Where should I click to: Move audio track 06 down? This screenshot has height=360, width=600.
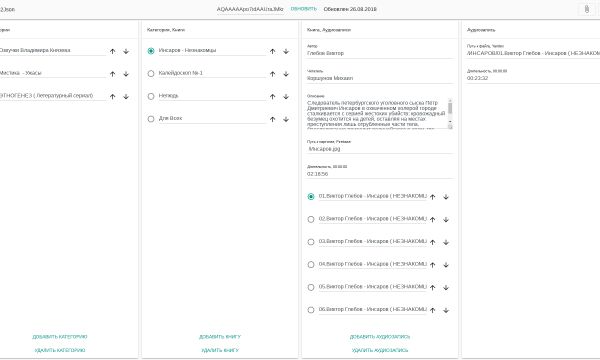point(446,310)
